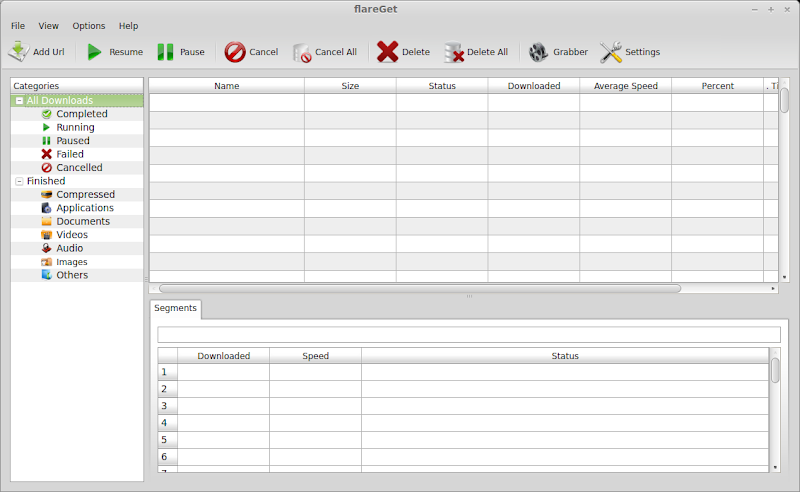Image resolution: width=800 pixels, height=492 pixels.
Task: Click the Audio category icon
Action: (46, 248)
